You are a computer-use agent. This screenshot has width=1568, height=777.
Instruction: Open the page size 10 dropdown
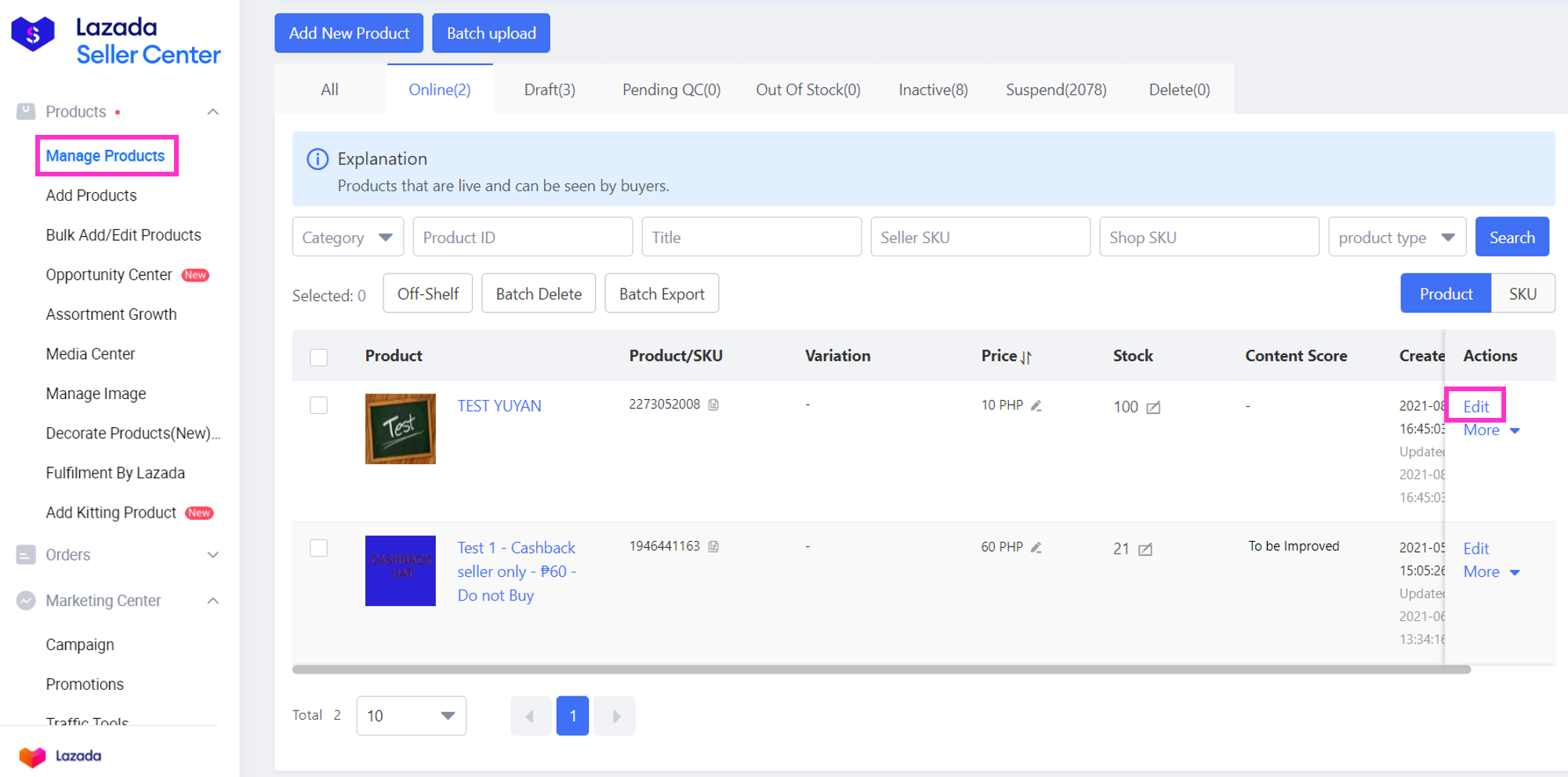click(412, 716)
